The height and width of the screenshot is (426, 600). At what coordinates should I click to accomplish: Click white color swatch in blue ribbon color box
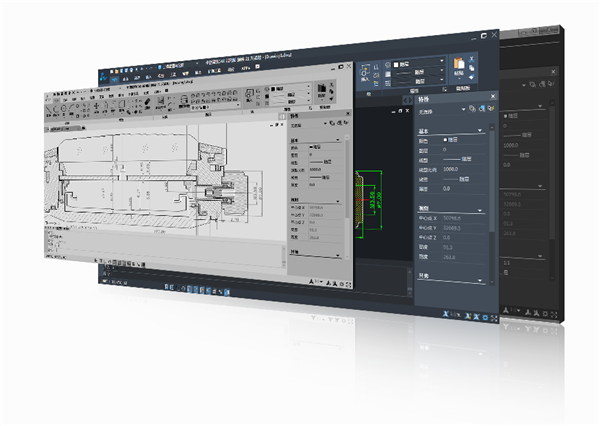[396, 64]
